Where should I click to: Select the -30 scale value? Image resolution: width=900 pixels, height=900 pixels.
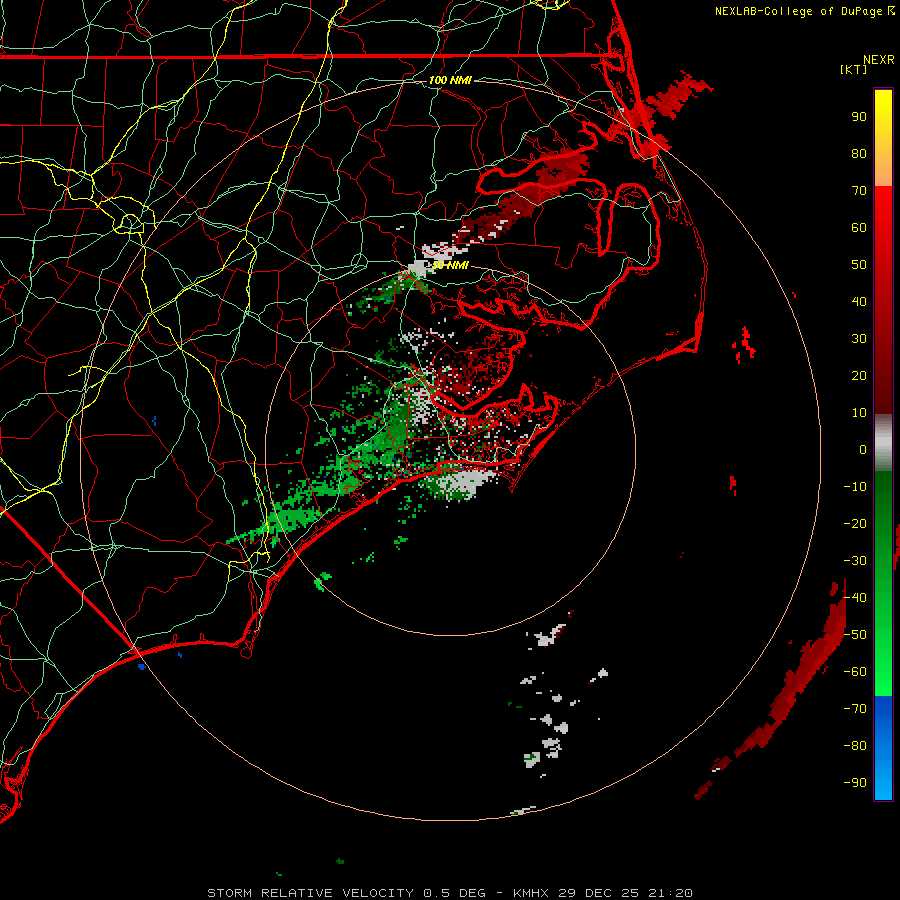[x=855, y=561]
